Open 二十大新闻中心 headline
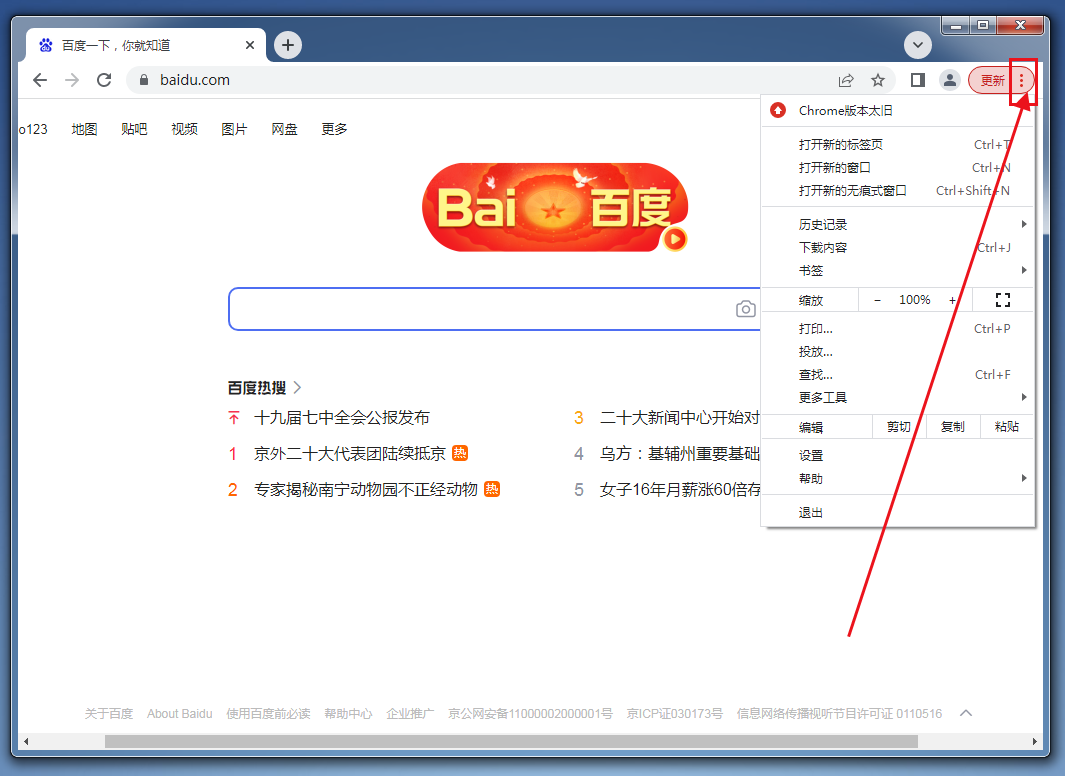This screenshot has height=776, width=1065. click(679, 418)
